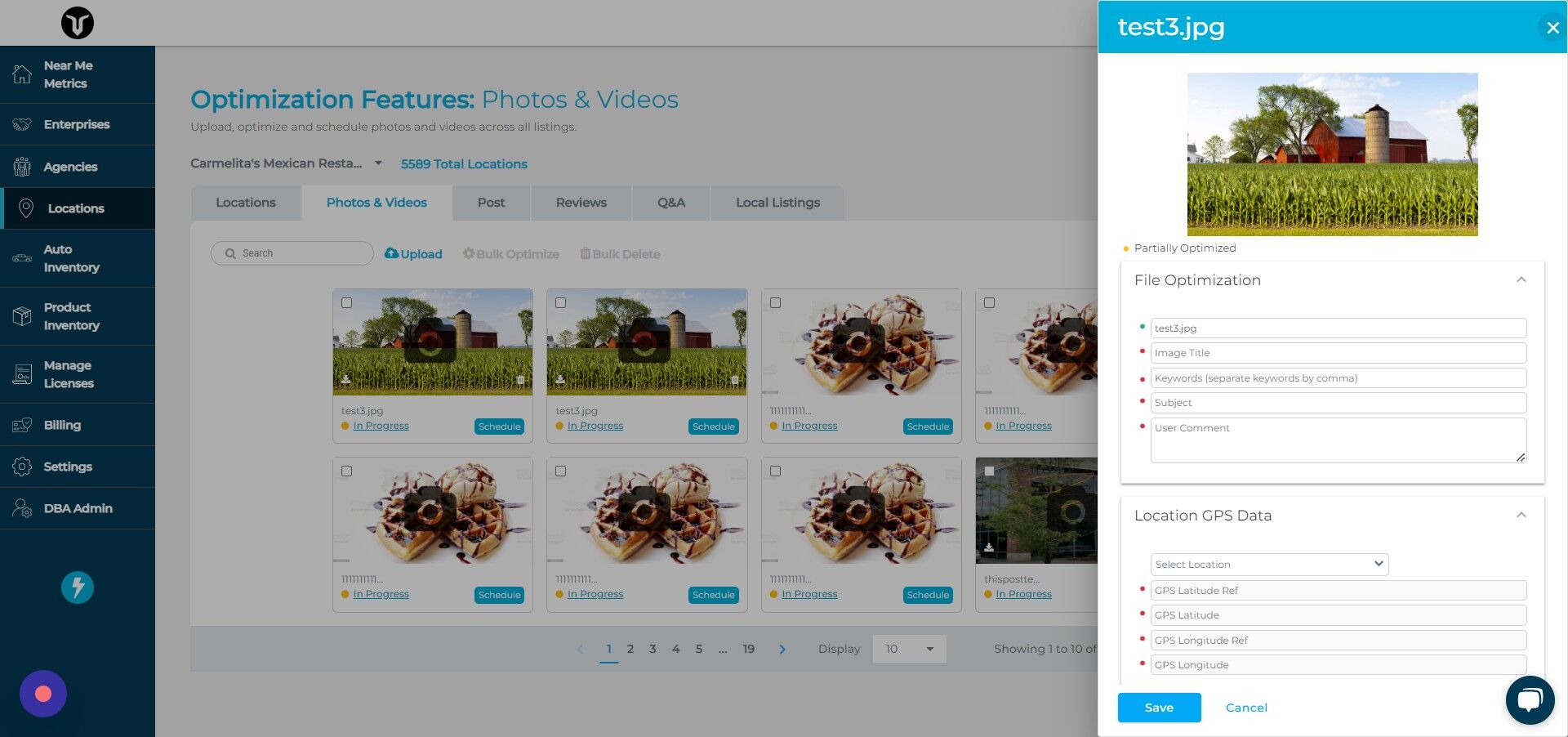Open the chat bubble widget
The image size is (1568, 737).
coord(1530,700)
